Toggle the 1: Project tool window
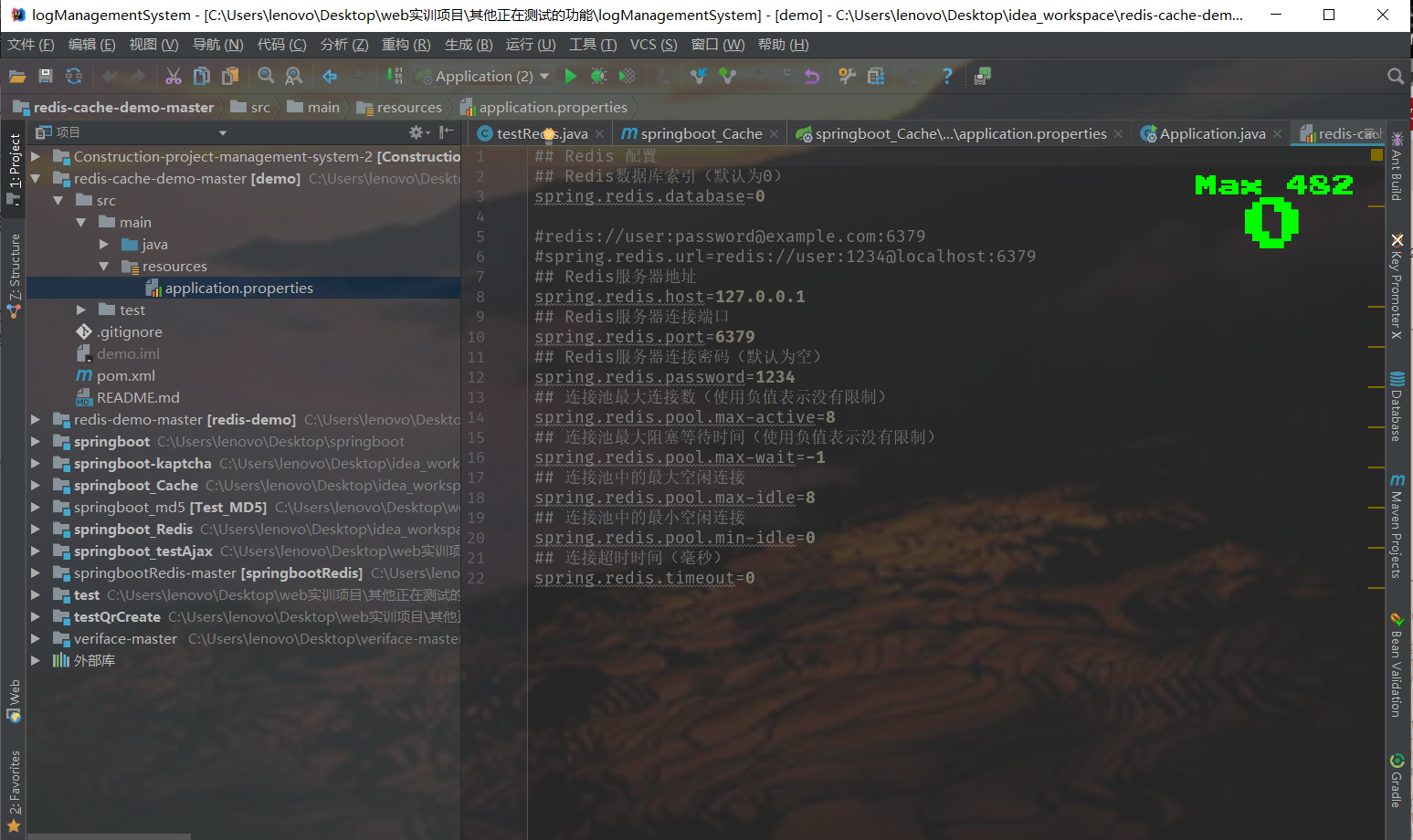 pos(15,169)
